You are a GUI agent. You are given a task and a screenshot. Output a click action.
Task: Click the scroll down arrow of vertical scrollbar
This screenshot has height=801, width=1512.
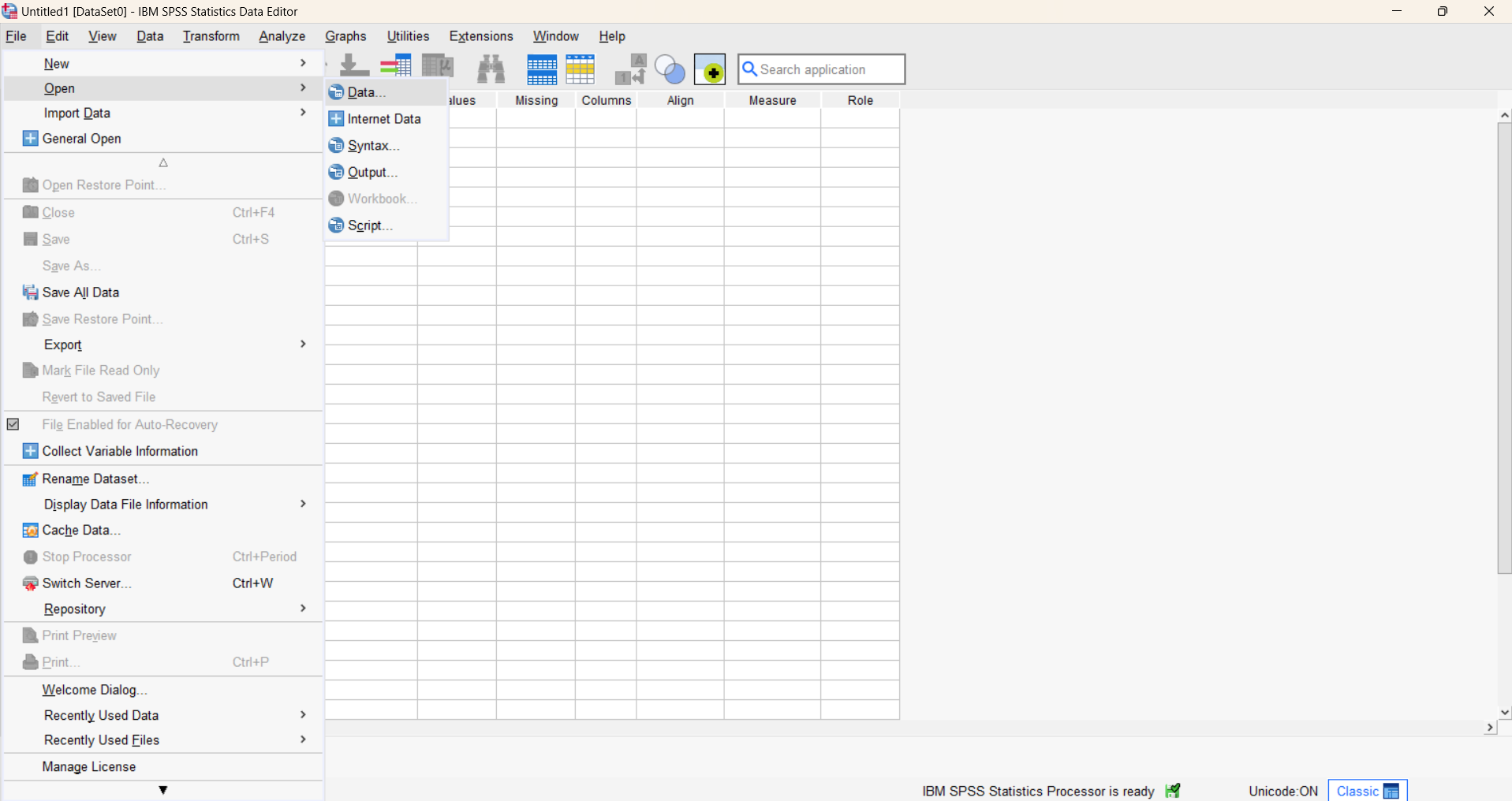point(1505,713)
